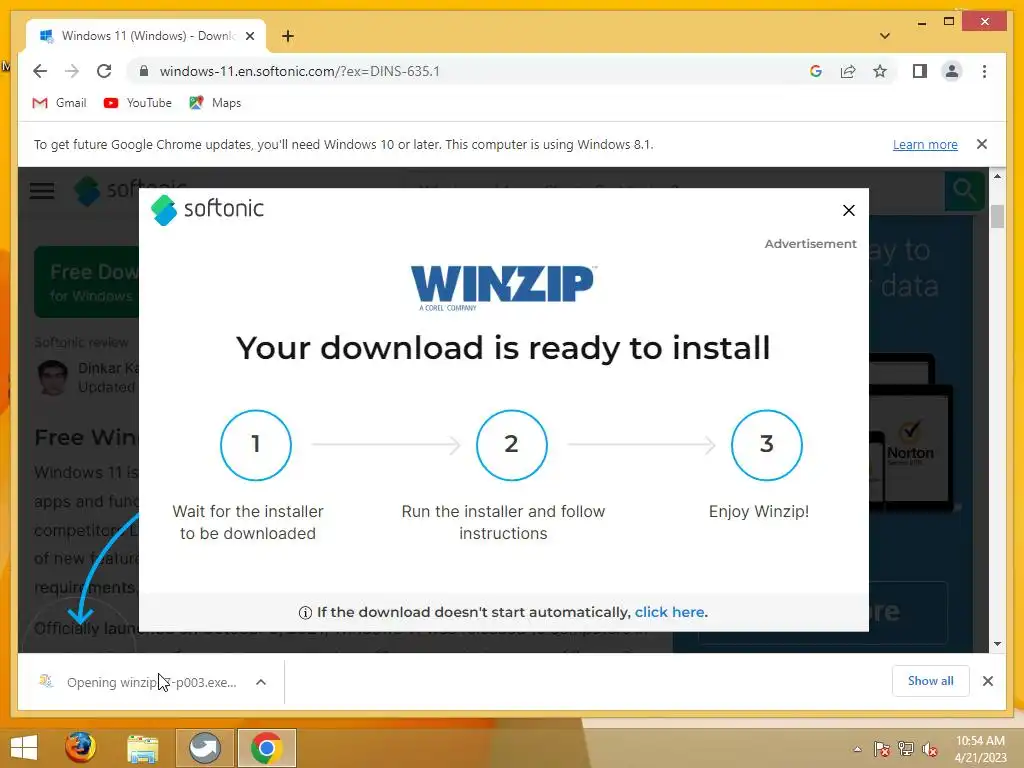Expand the winzip download options chevron
The image size is (1024, 768).
(261, 682)
